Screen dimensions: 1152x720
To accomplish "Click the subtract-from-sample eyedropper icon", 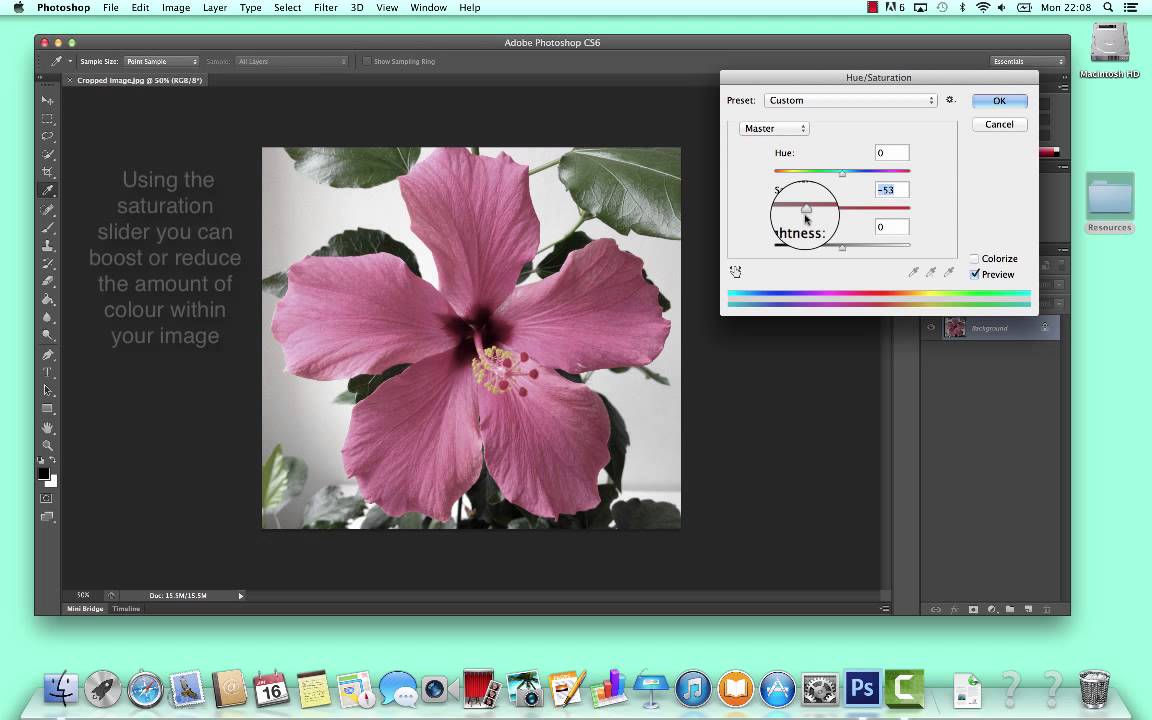I will [949, 272].
